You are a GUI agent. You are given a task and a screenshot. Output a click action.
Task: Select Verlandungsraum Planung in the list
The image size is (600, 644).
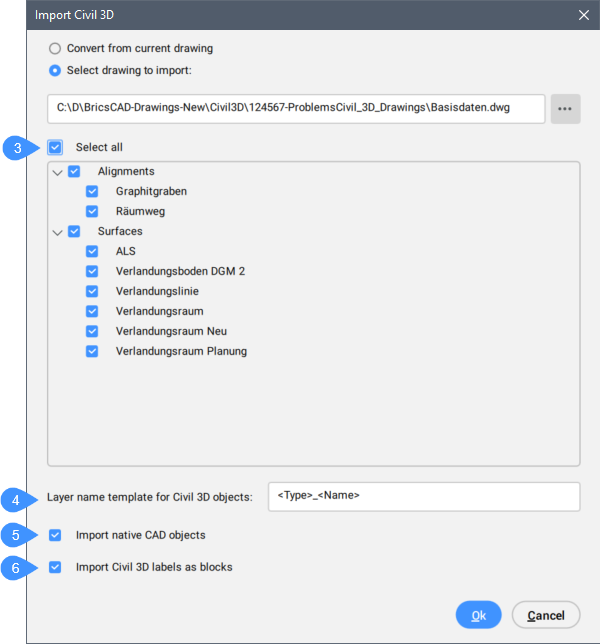coord(181,351)
